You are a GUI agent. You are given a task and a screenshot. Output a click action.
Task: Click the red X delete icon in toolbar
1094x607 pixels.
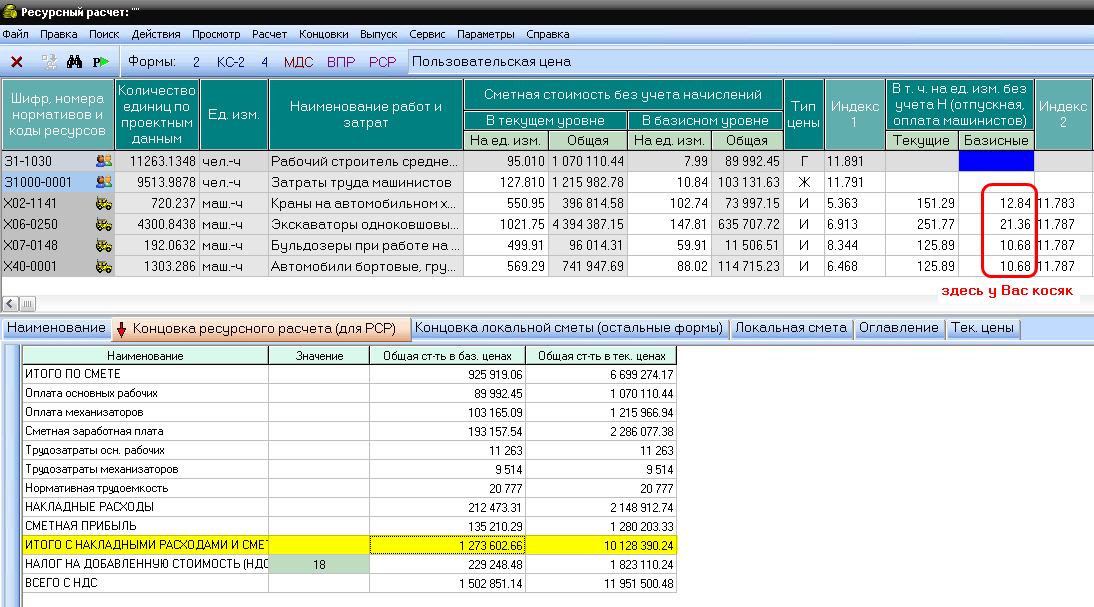coord(17,62)
